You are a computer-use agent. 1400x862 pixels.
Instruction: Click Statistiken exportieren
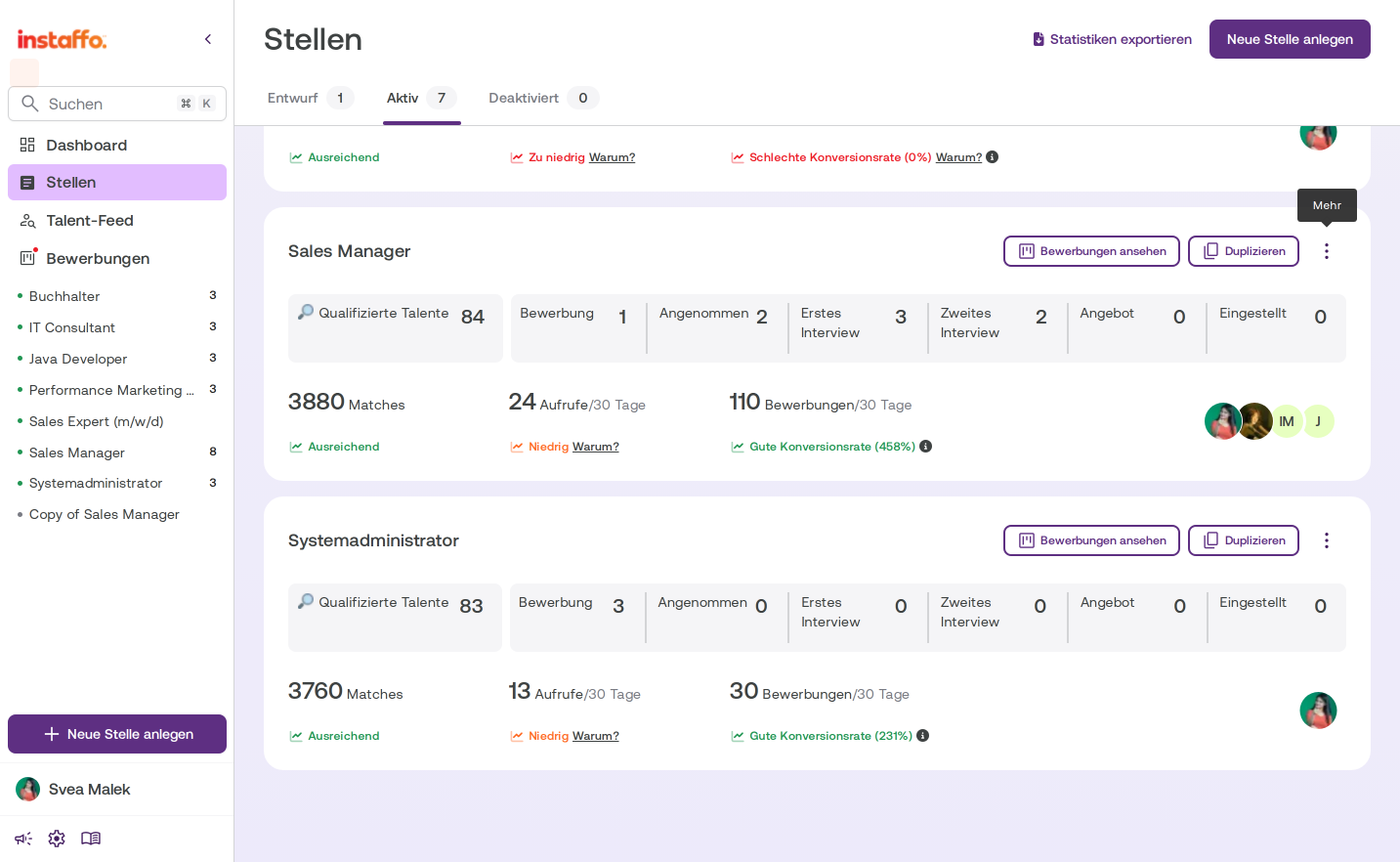(x=1112, y=39)
